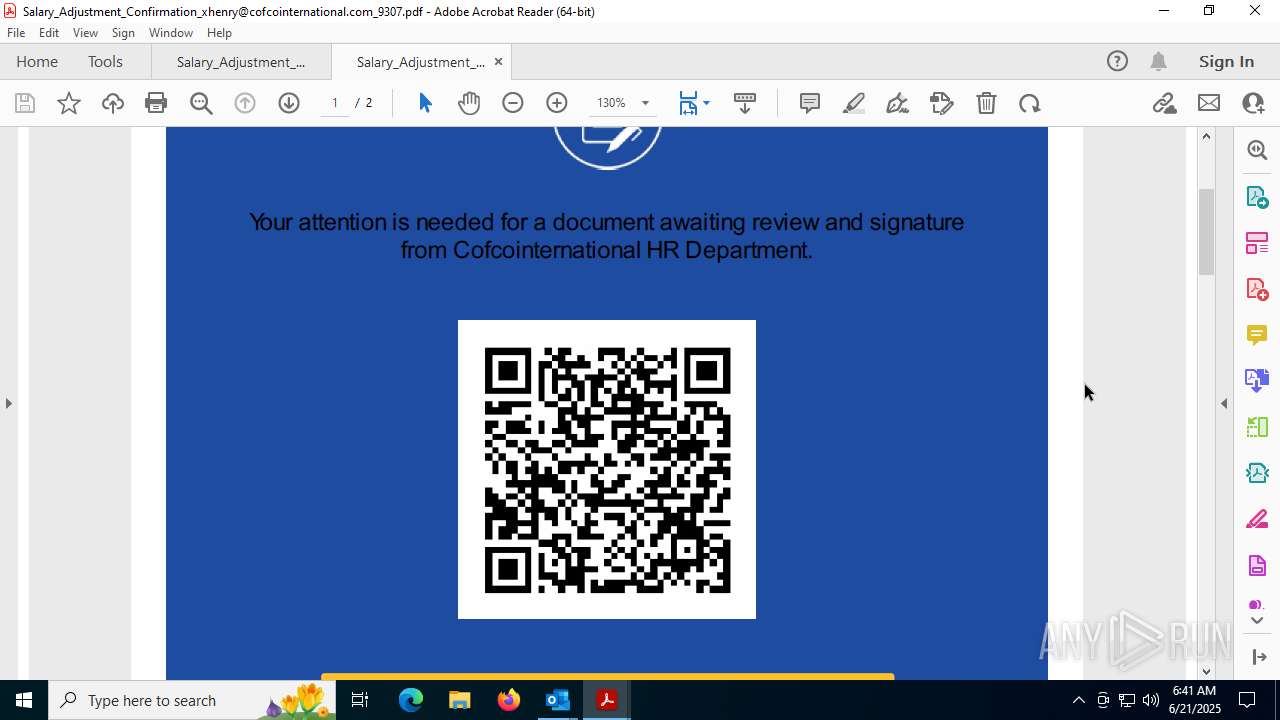Click the Sign In button

(1226, 61)
